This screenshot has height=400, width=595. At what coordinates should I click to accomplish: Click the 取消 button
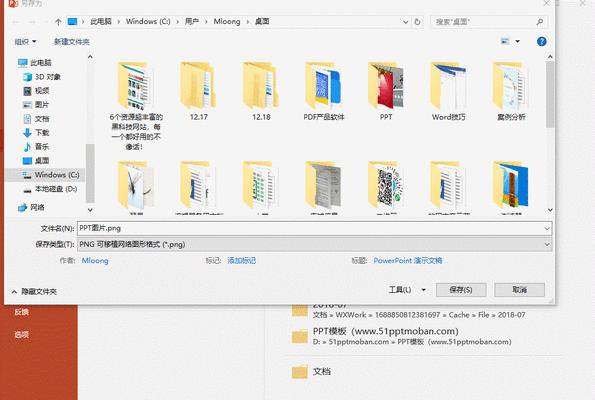click(x=519, y=290)
